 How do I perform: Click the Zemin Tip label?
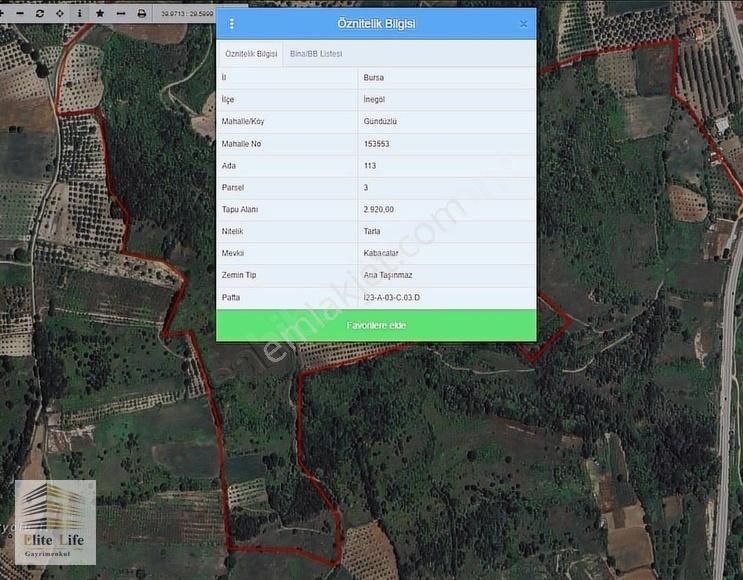click(239, 275)
